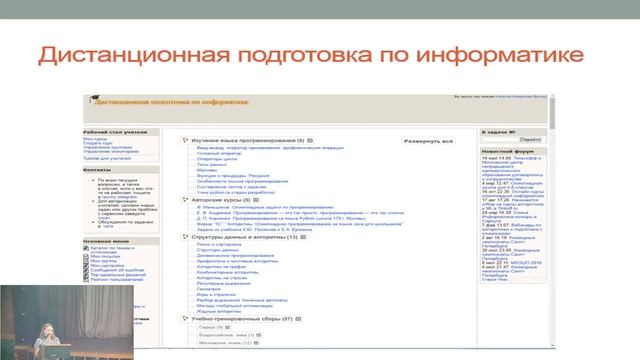
Task: Open Меньшиков "Олимпиадные задачи по программированию" course
Action: [265, 207]
